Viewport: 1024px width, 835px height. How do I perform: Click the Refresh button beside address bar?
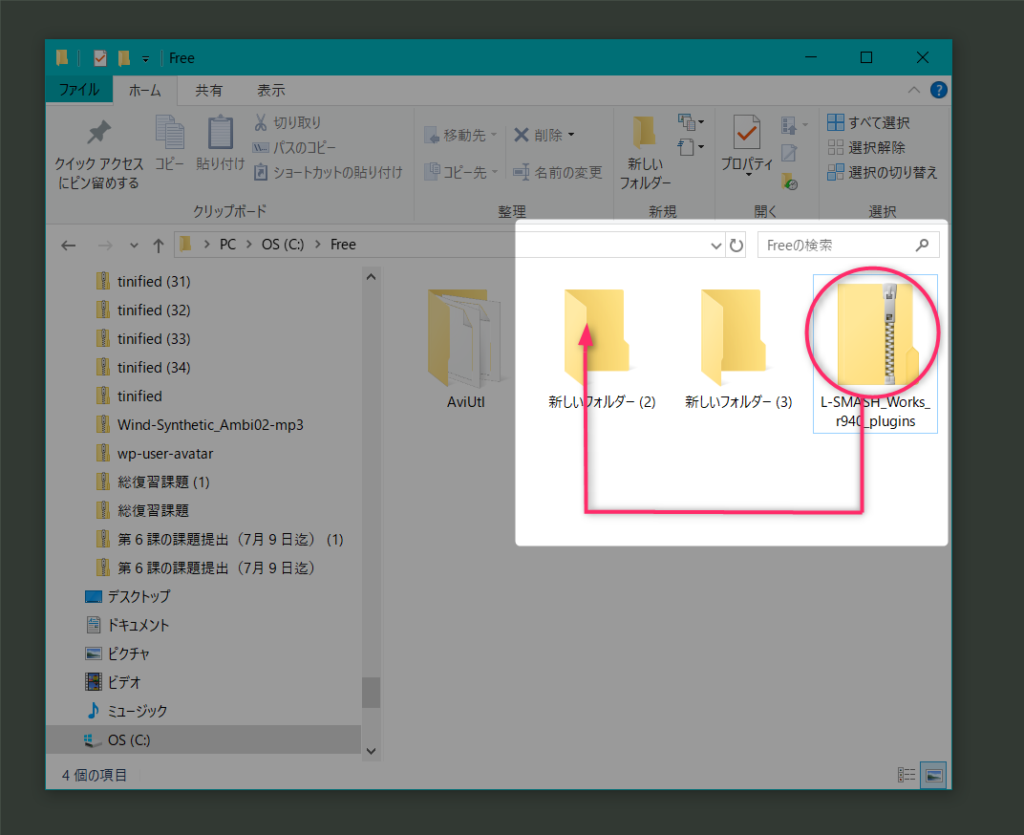[736, 245]
